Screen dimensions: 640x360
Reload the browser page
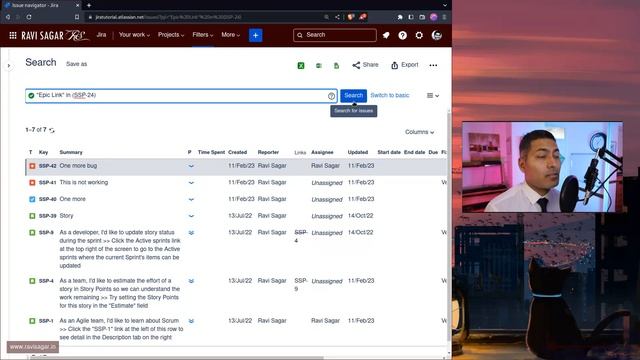point(29,17)
